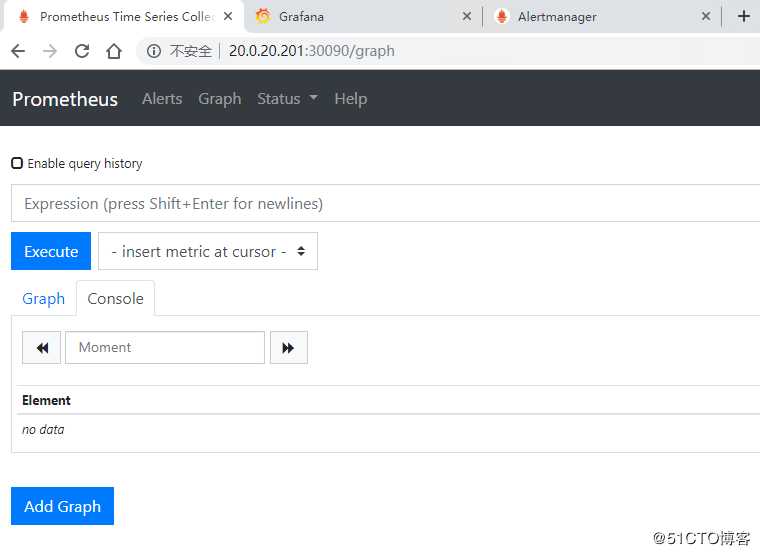Open the insert metric at cursor dropdown
Viewport: 760px width, 555px height.
(x=208, y=251)
